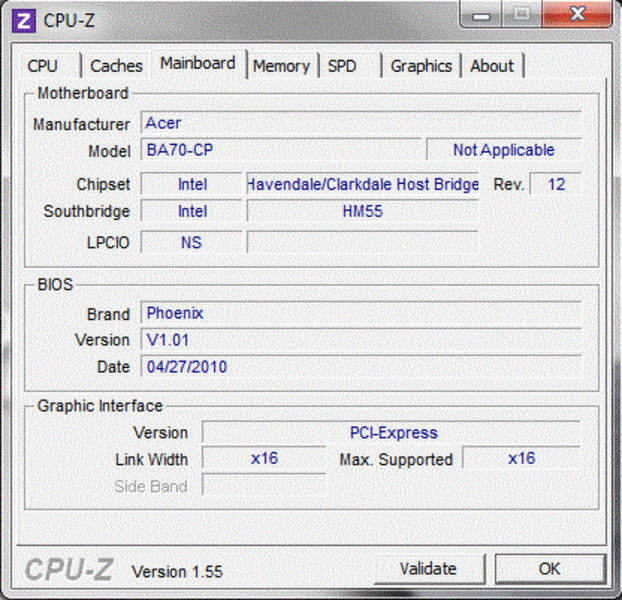Click the Version 1.55 text

(177, 572)
